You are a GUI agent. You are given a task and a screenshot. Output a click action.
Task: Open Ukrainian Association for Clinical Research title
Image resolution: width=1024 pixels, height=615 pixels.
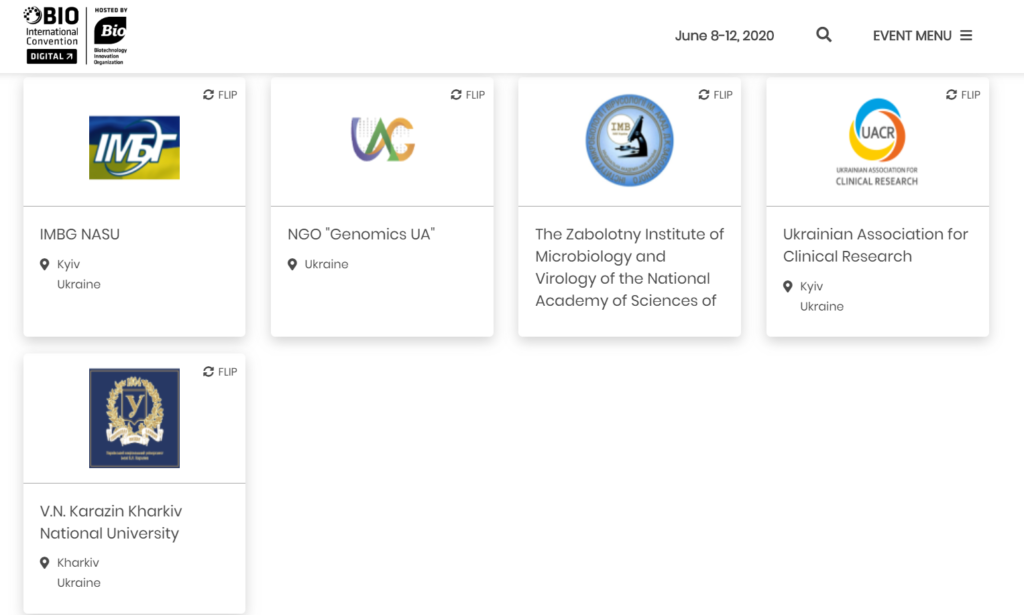pyautogui.click(x=875, y=245)
